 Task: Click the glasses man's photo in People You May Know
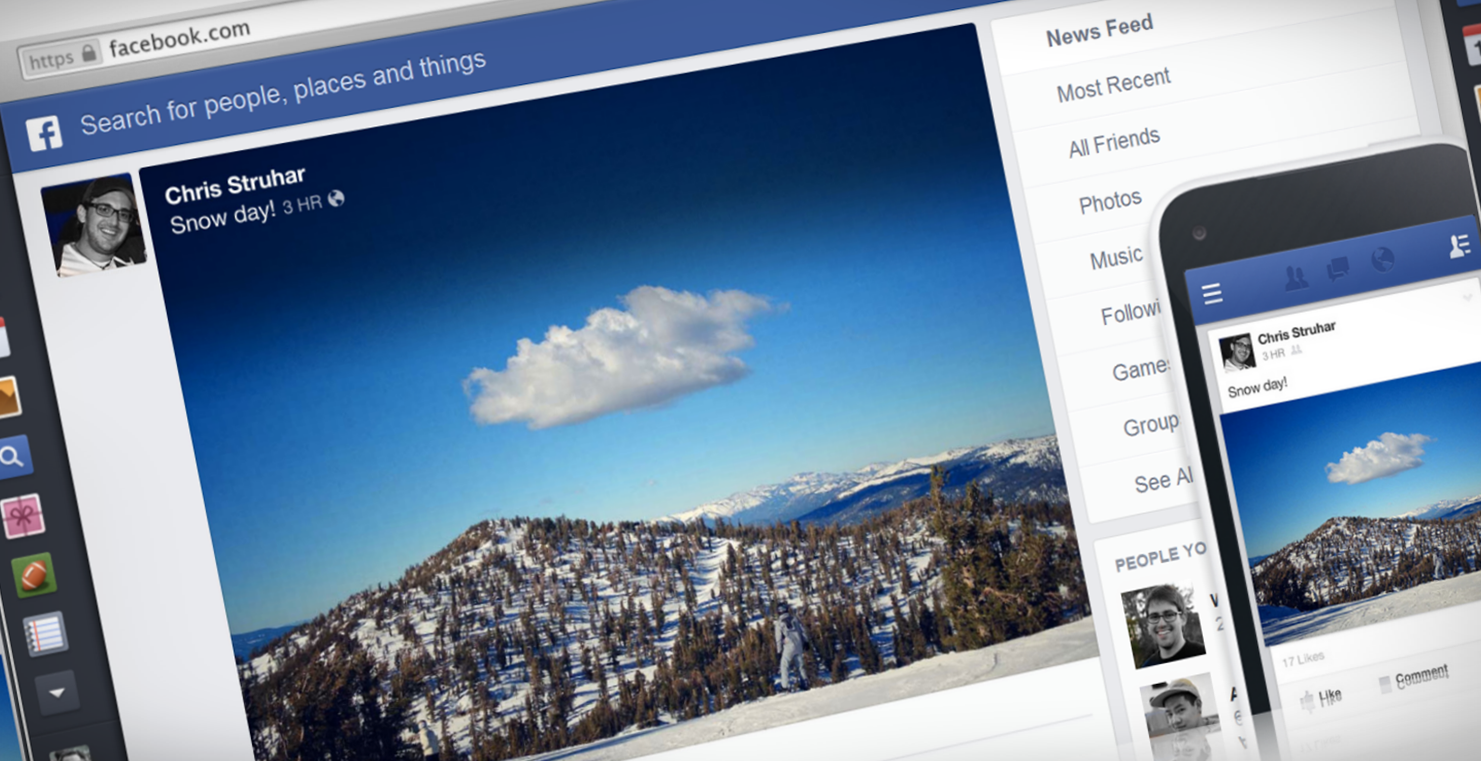point(1162,624)
